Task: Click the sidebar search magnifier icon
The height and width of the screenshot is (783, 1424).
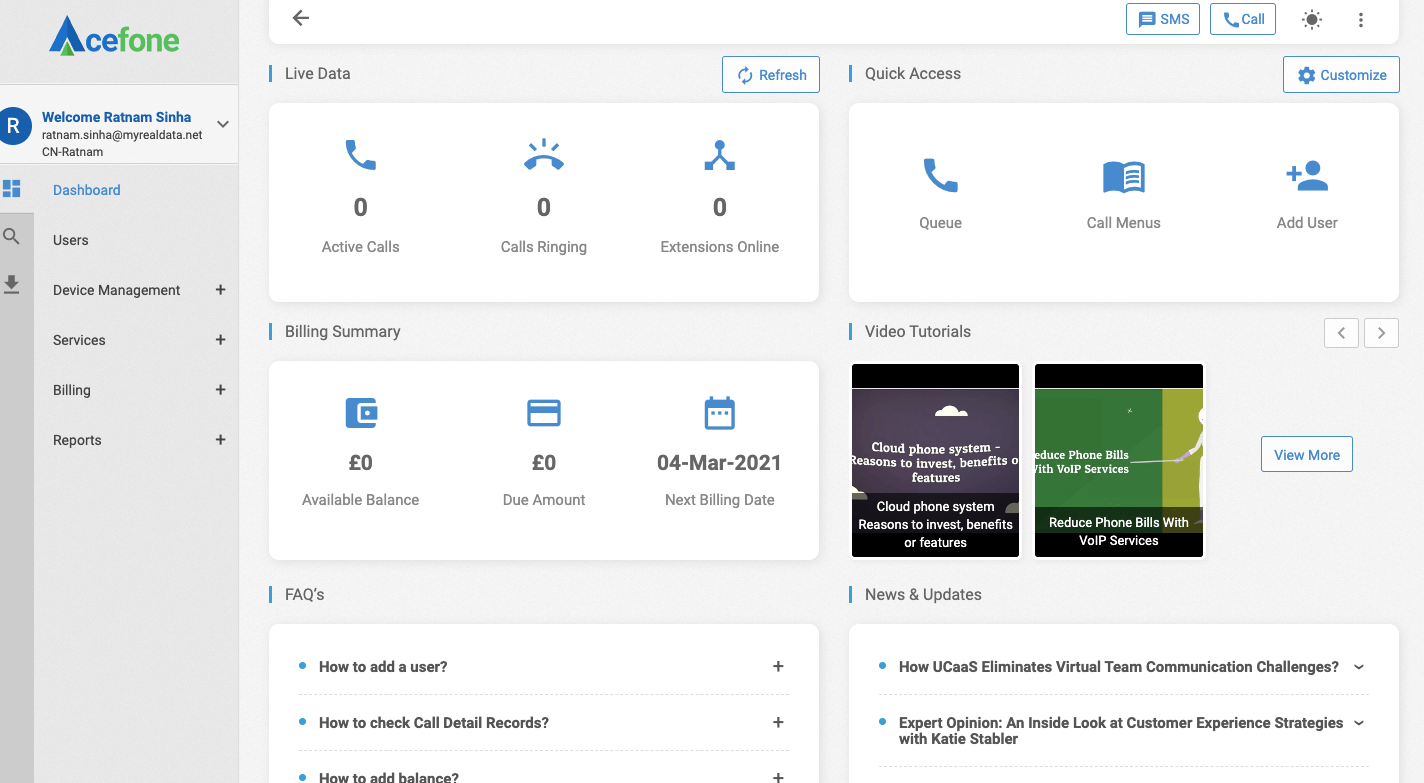Action: click(11, 237)
